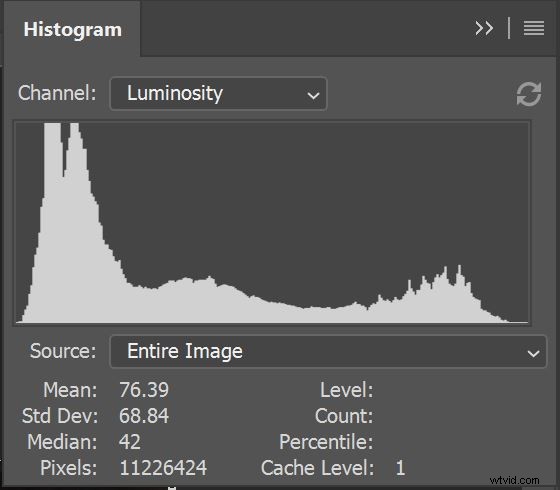This screenshot has height=490, width=560.
Task: Click the Source label
Action: coord(63,351)
